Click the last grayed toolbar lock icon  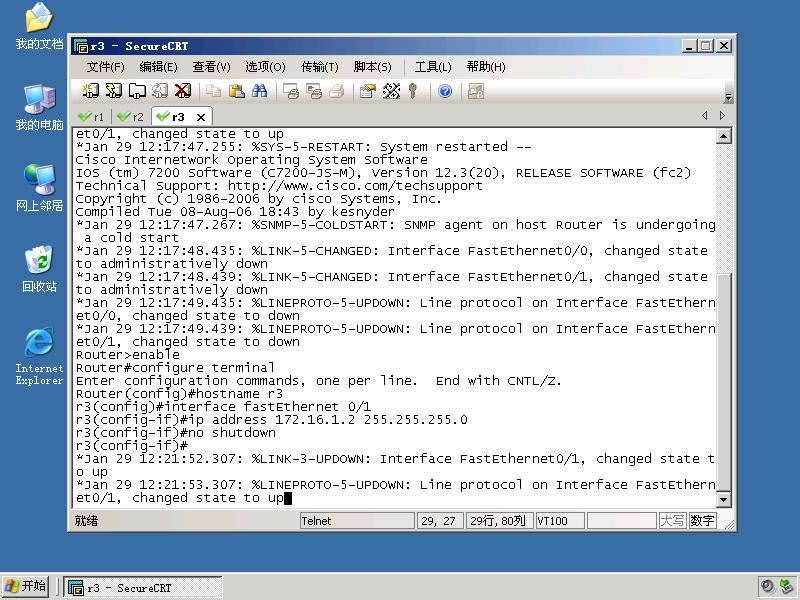(476, 91)
